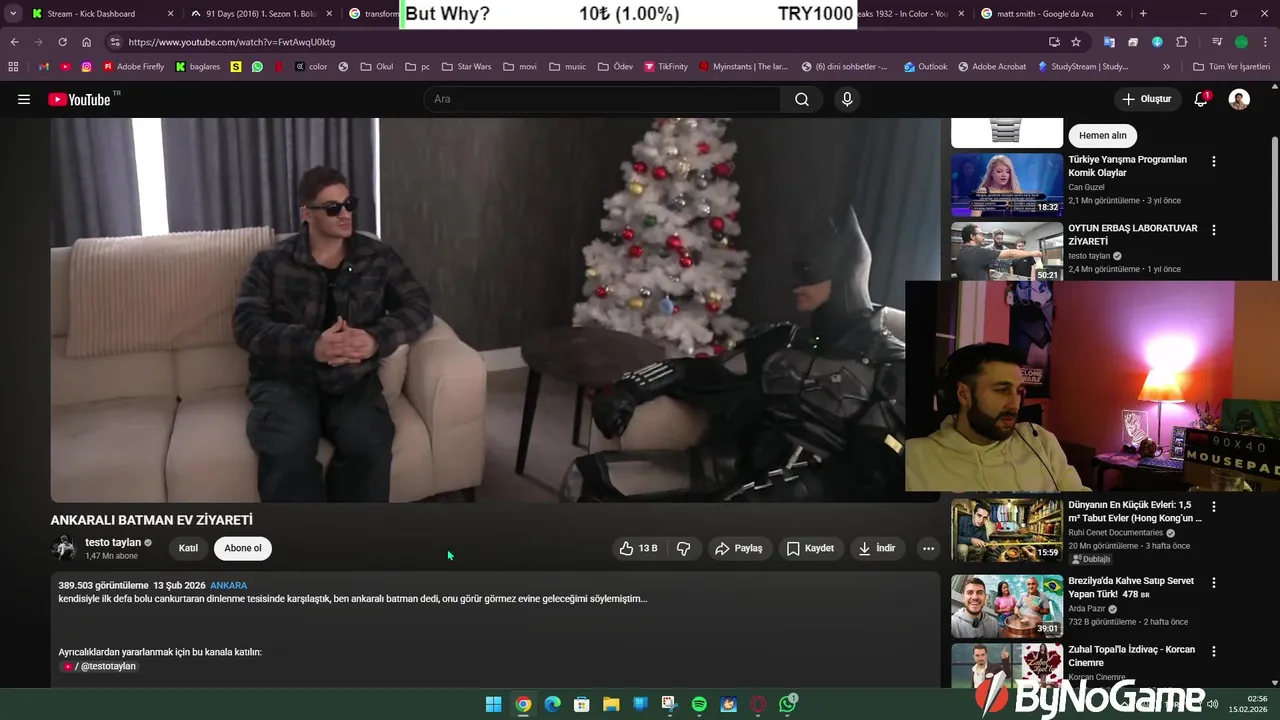
Task: Click the ANKARA location tag link
Action: (x=228, y=585)
